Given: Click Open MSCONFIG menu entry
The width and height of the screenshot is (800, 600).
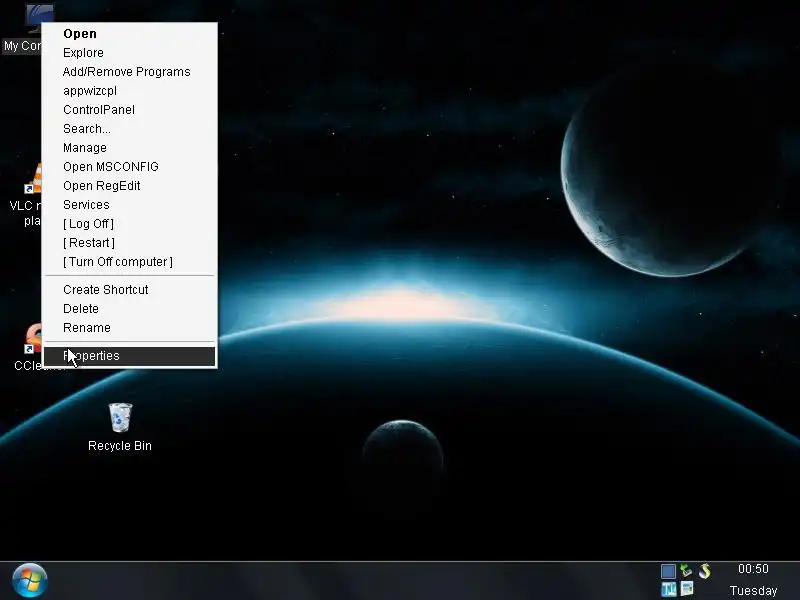Looking at the screenshot, I should click(x=130, y=166).
